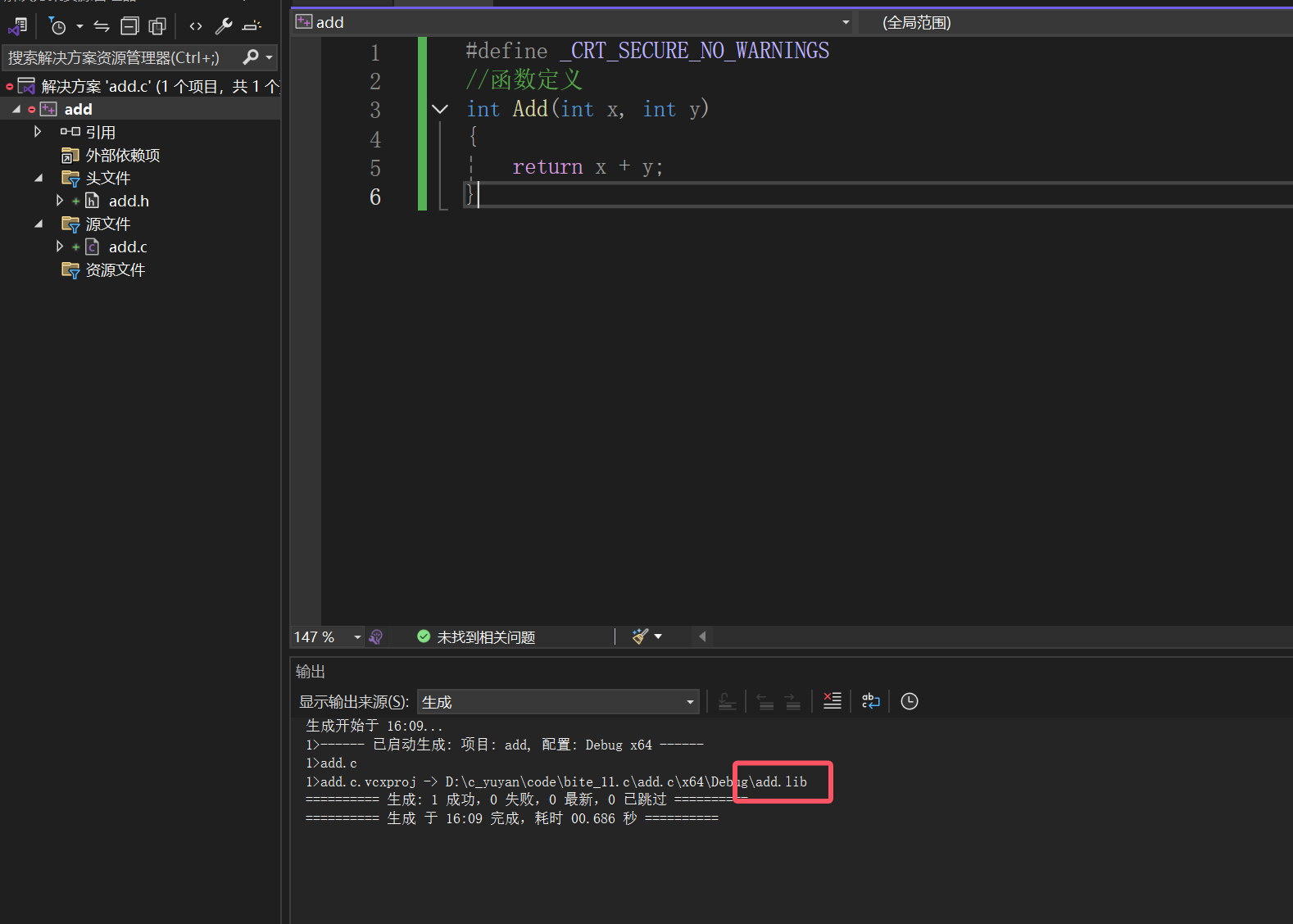Collapse the Add function code block
Image resolution: width=1293 pixels, height=924 pixels.
click(440, 109)
